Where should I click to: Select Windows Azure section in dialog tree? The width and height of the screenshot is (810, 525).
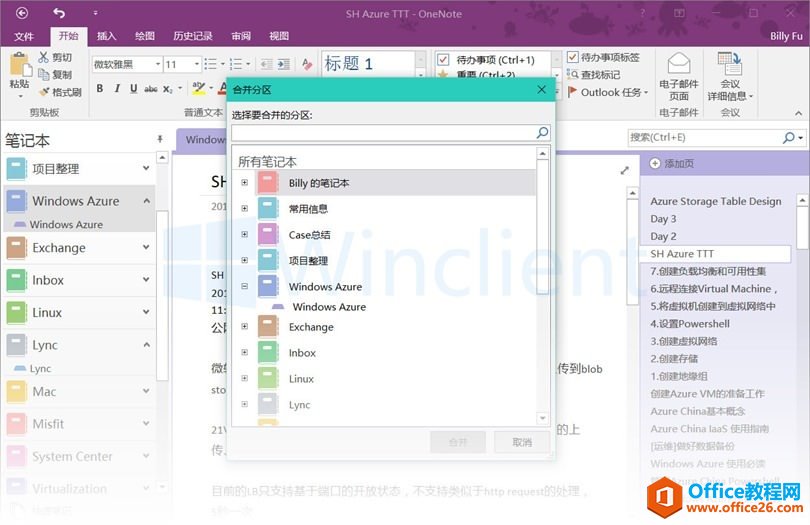(329, 306)
